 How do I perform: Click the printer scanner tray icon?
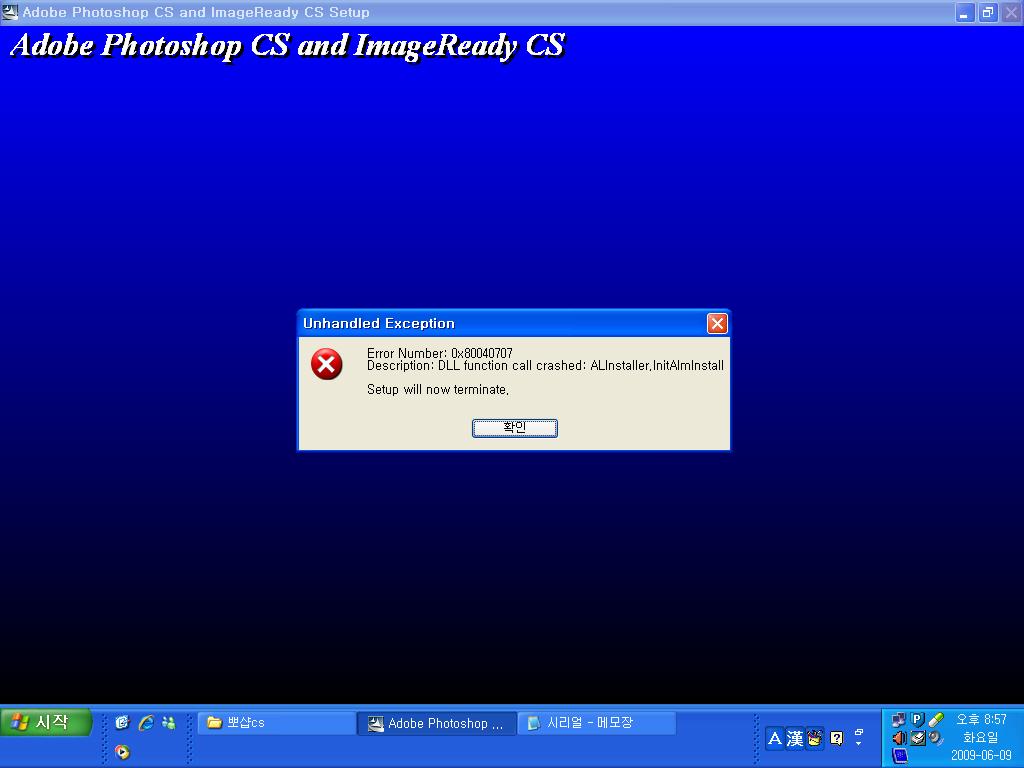click(x=918, y=738)
